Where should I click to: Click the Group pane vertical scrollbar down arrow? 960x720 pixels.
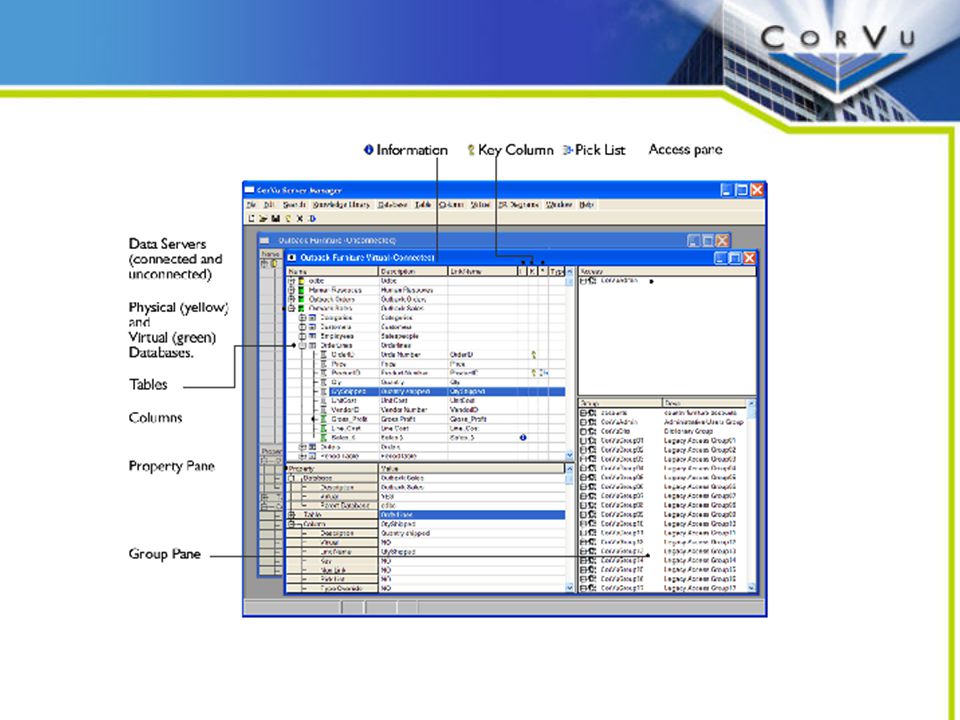click(x=751, y=588)
